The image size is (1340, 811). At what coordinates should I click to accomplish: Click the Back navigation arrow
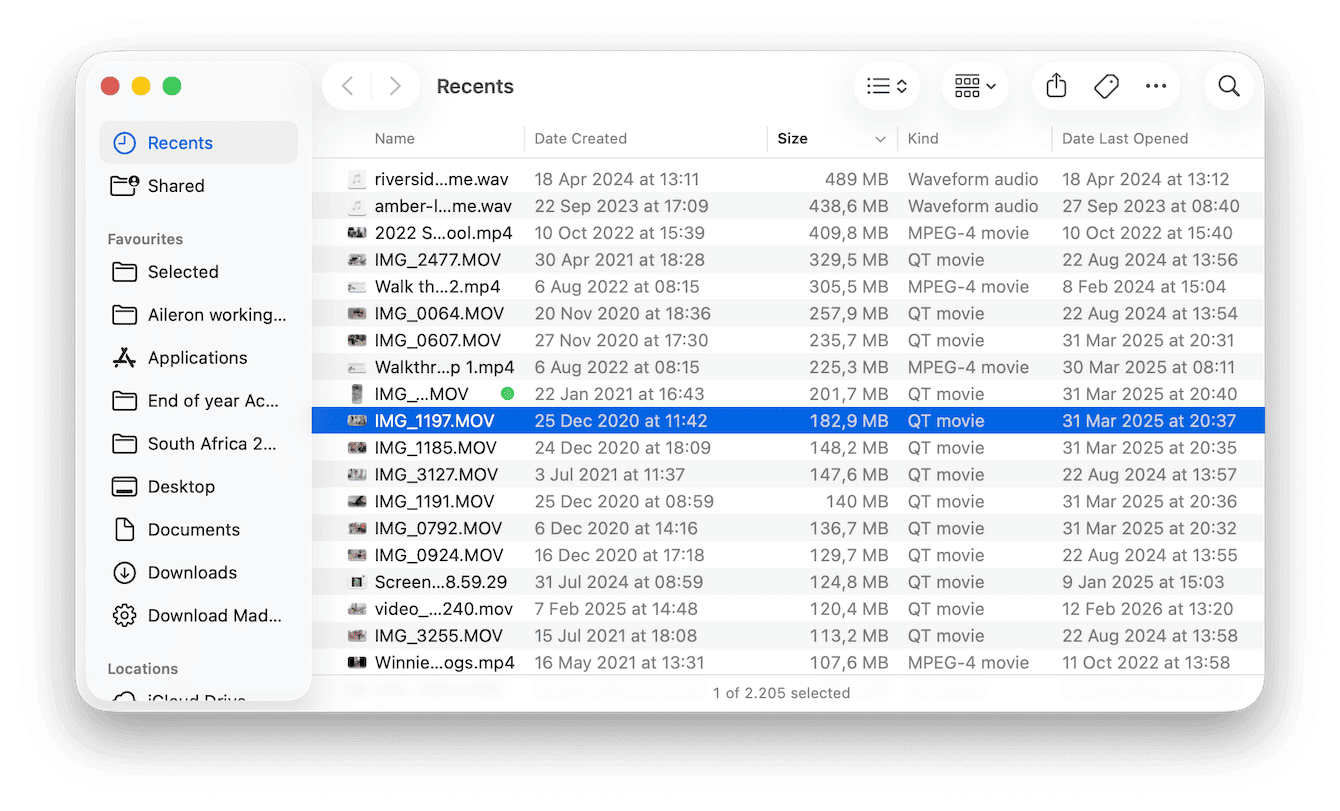pyautogui.click(x=346, y=86)
